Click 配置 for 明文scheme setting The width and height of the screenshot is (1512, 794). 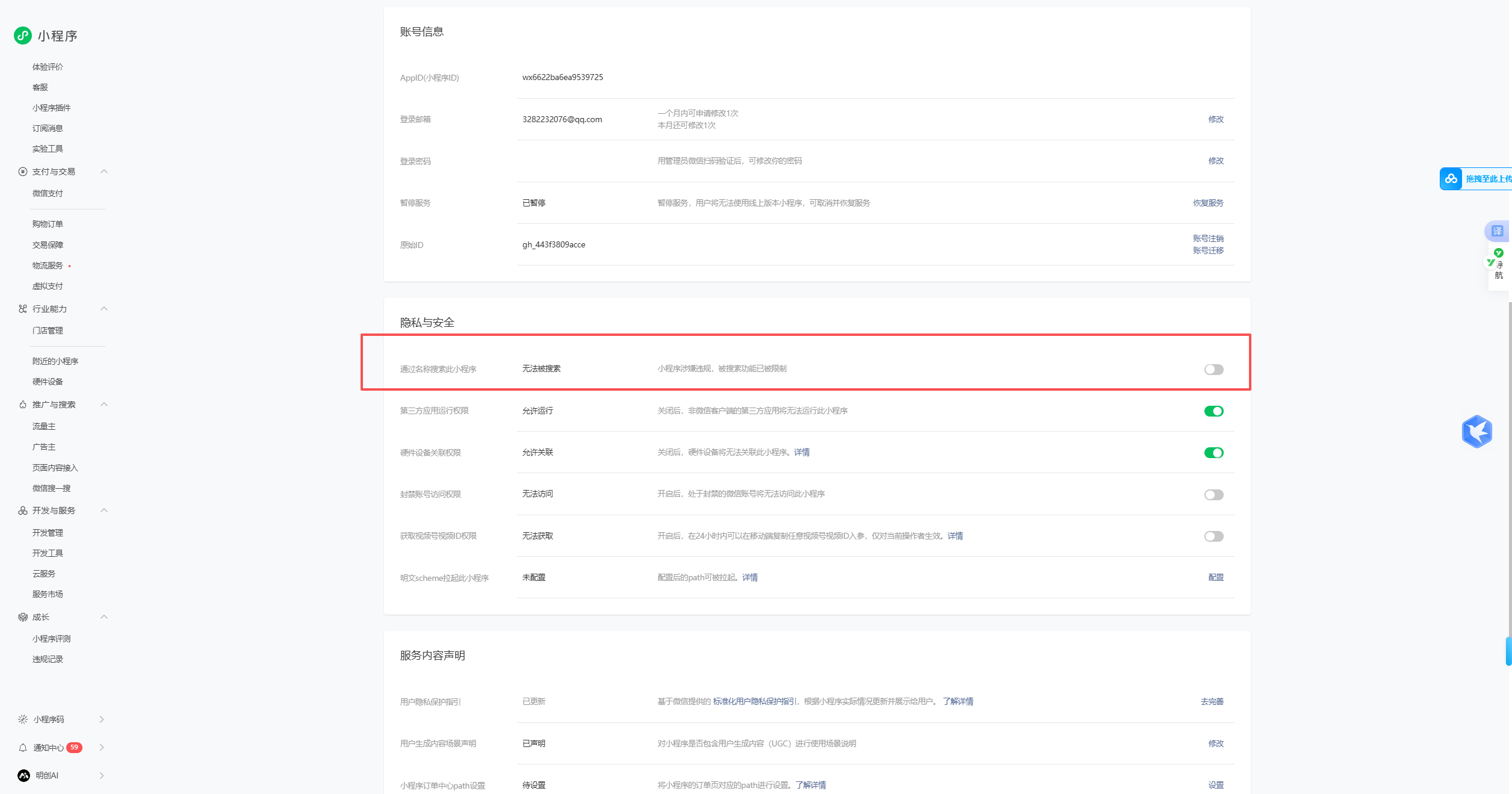click(x=1216, y=577)
